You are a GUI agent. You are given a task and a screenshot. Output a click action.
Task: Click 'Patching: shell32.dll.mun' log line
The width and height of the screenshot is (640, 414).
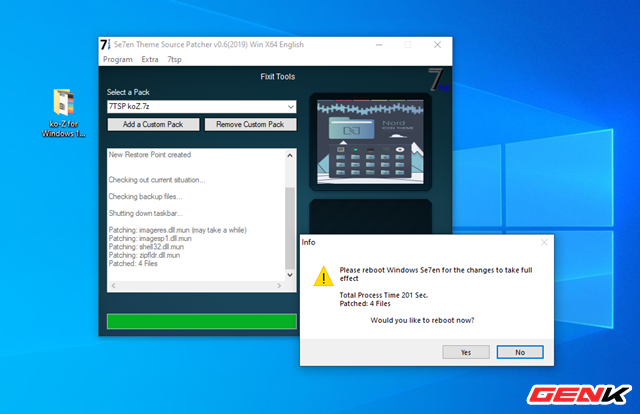(x=146, y=247)
